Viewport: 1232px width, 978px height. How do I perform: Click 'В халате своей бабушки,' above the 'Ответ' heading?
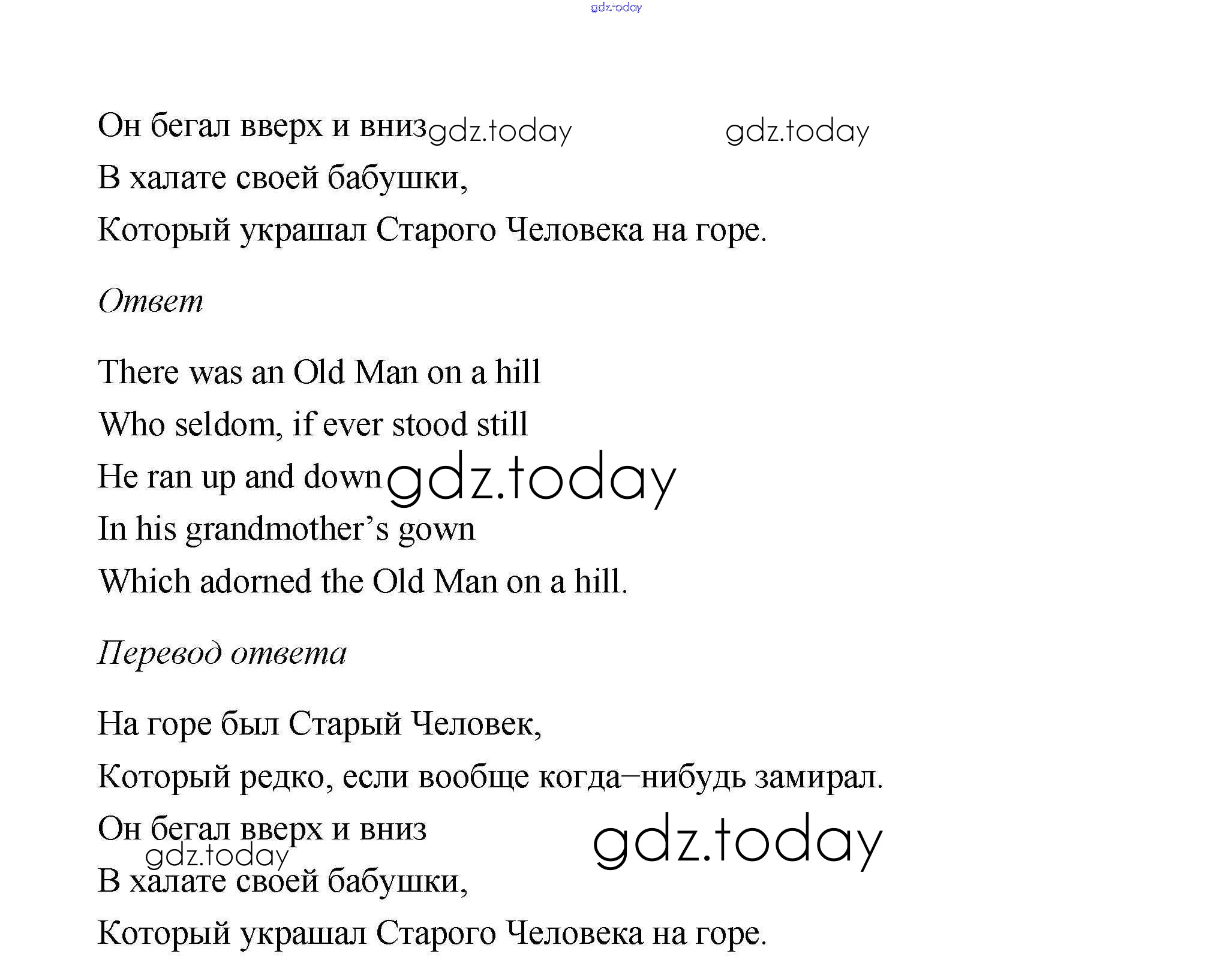click(283, 178)
